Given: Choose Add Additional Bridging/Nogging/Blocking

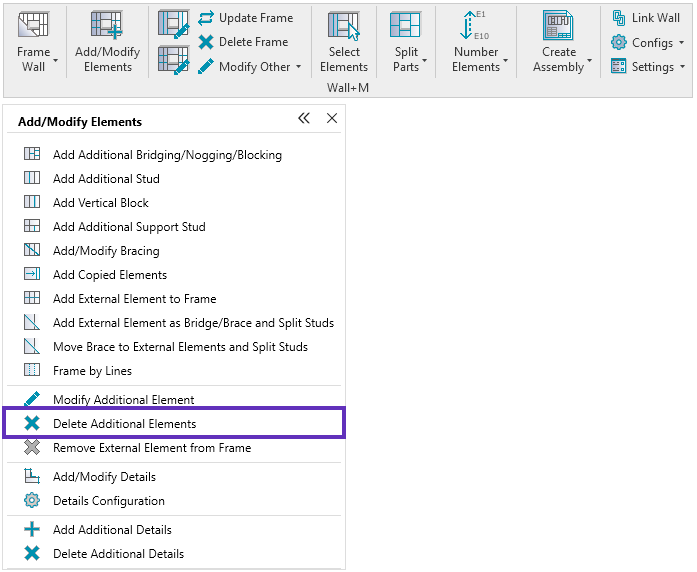Looking at the screenshot, I should [x=167, y=155].
